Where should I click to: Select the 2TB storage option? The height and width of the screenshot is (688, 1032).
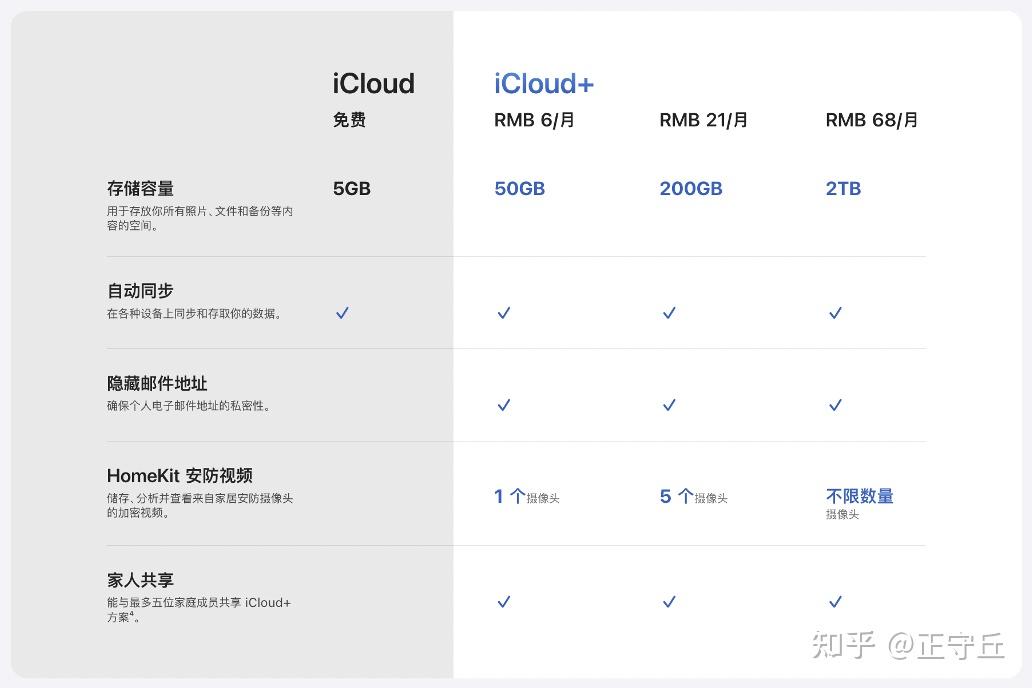pos(843,188)
